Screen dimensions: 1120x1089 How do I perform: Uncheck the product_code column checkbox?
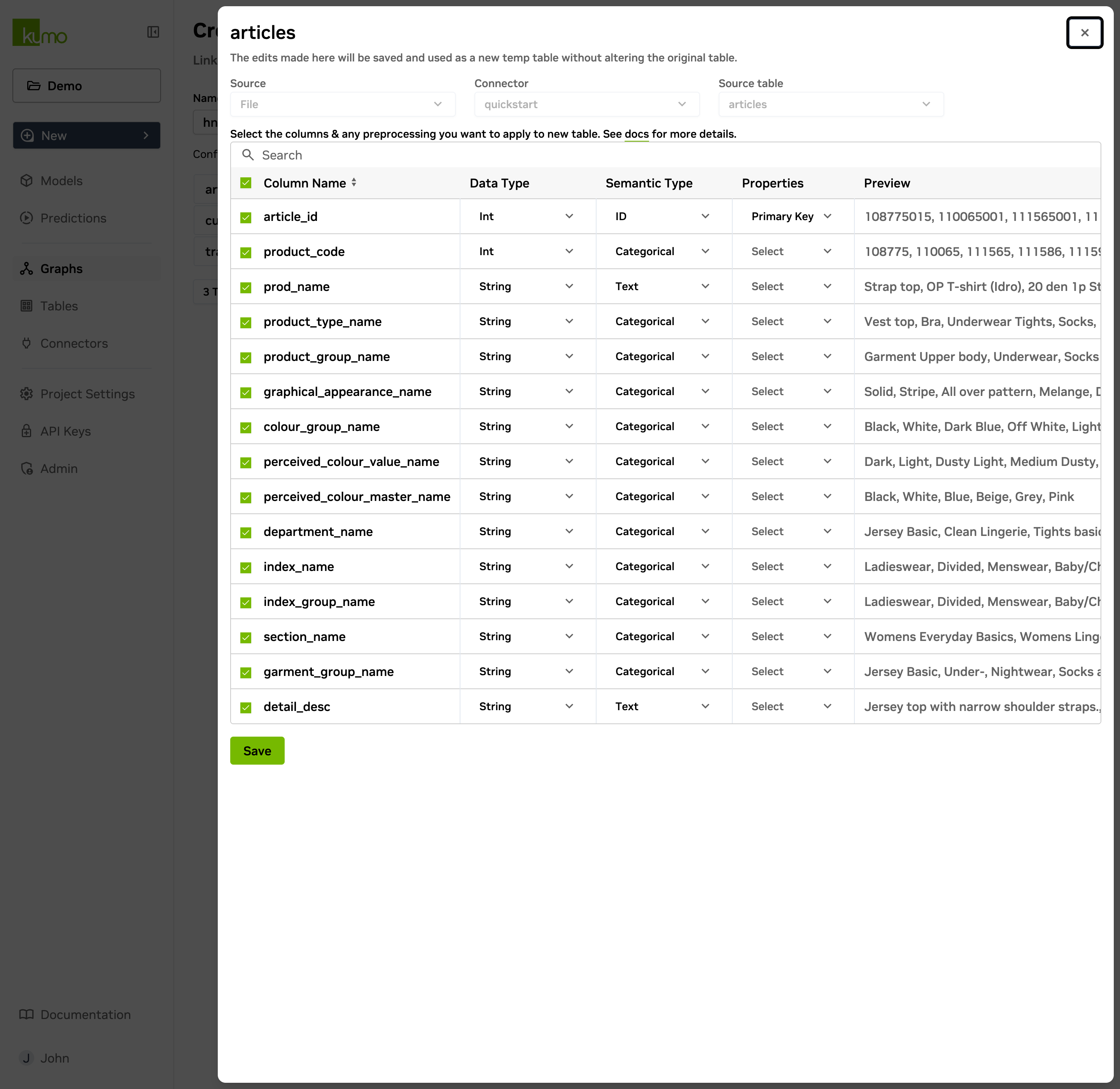coord(246,252)
